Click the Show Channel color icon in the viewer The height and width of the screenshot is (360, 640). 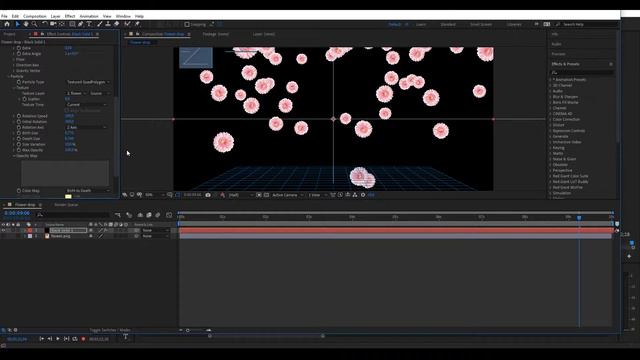click(x=222, y=195)
